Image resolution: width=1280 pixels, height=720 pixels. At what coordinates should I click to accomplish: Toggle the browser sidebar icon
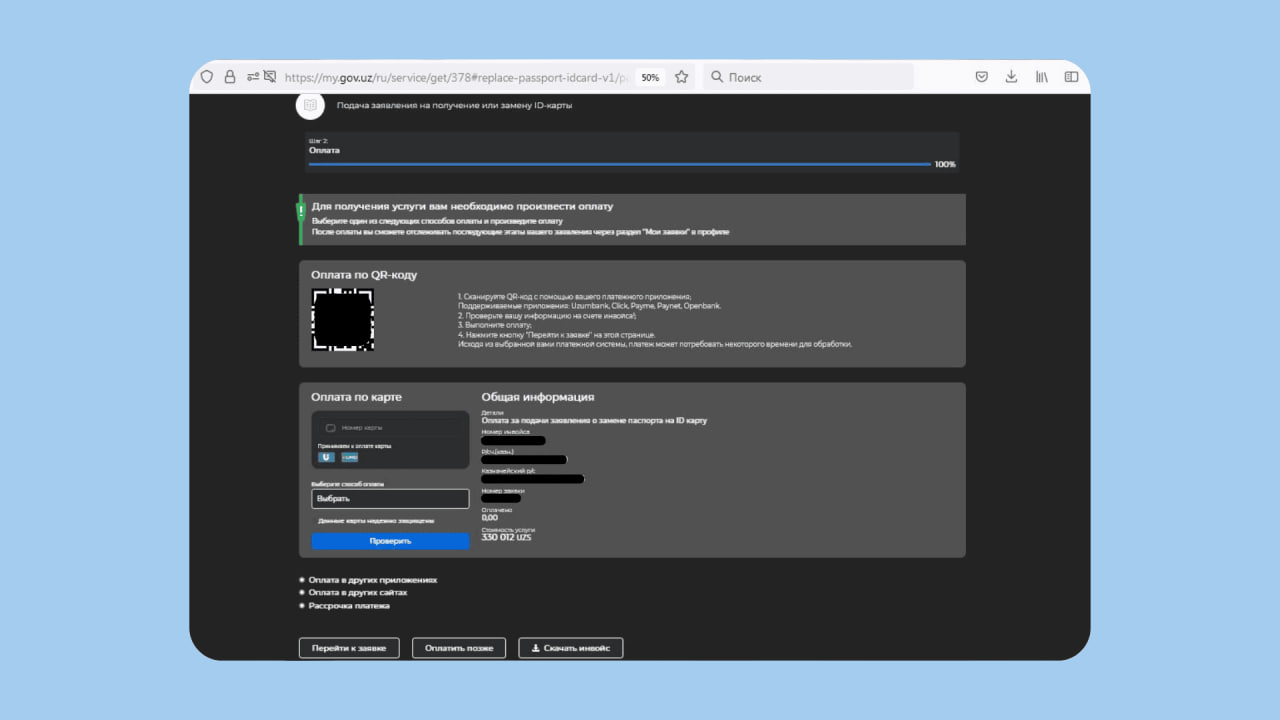click(x=1071, y=77)
